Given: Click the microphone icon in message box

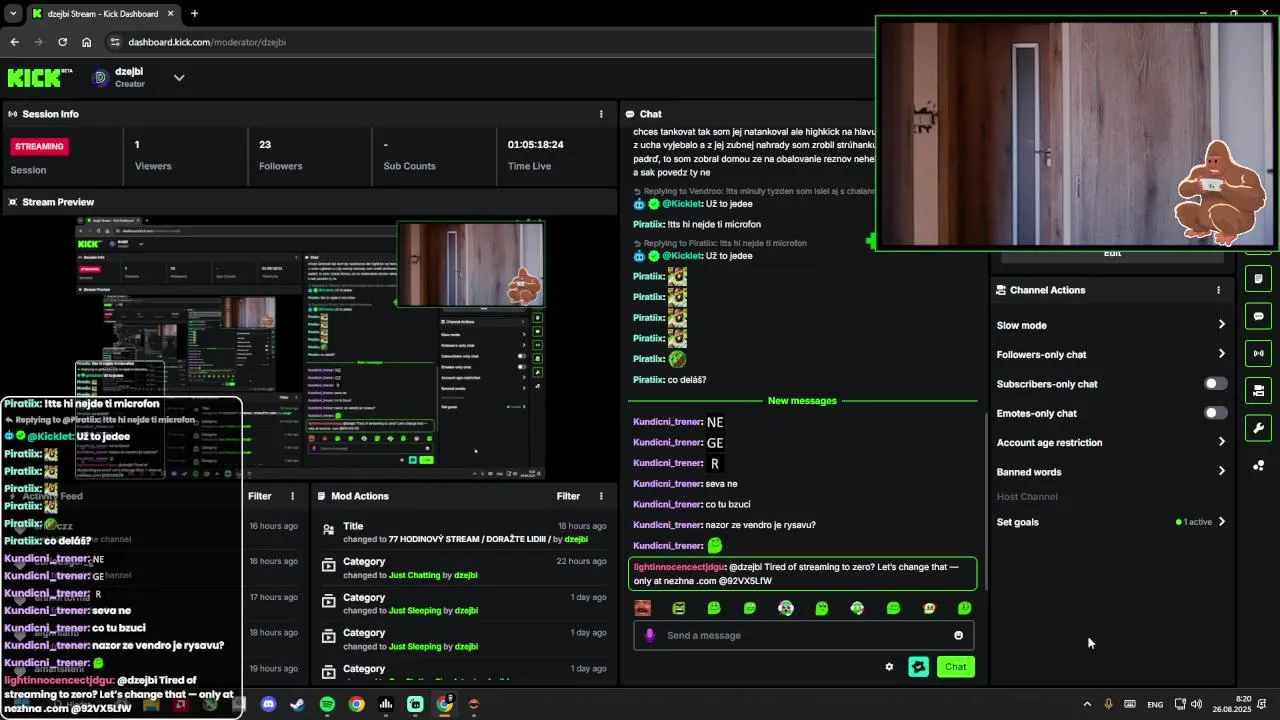Looking at the screenshot, I should [x=650, y=635].
